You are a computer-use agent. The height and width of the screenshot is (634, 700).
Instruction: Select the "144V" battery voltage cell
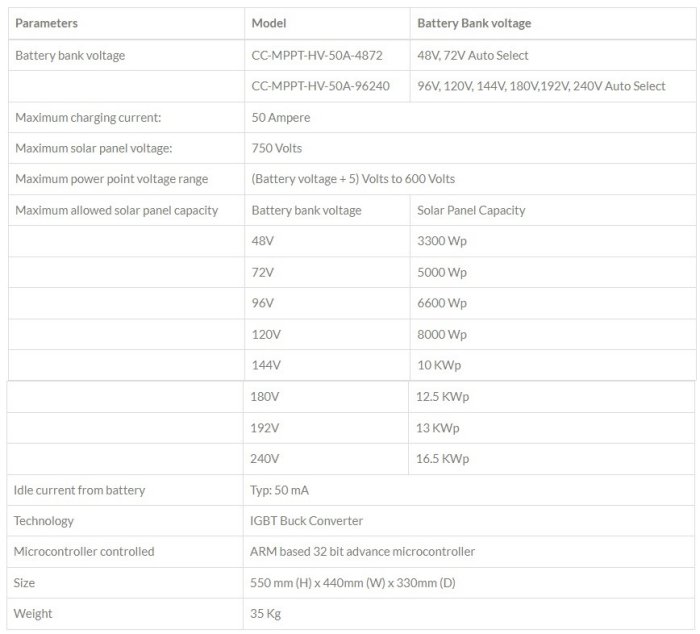(266, 365)
